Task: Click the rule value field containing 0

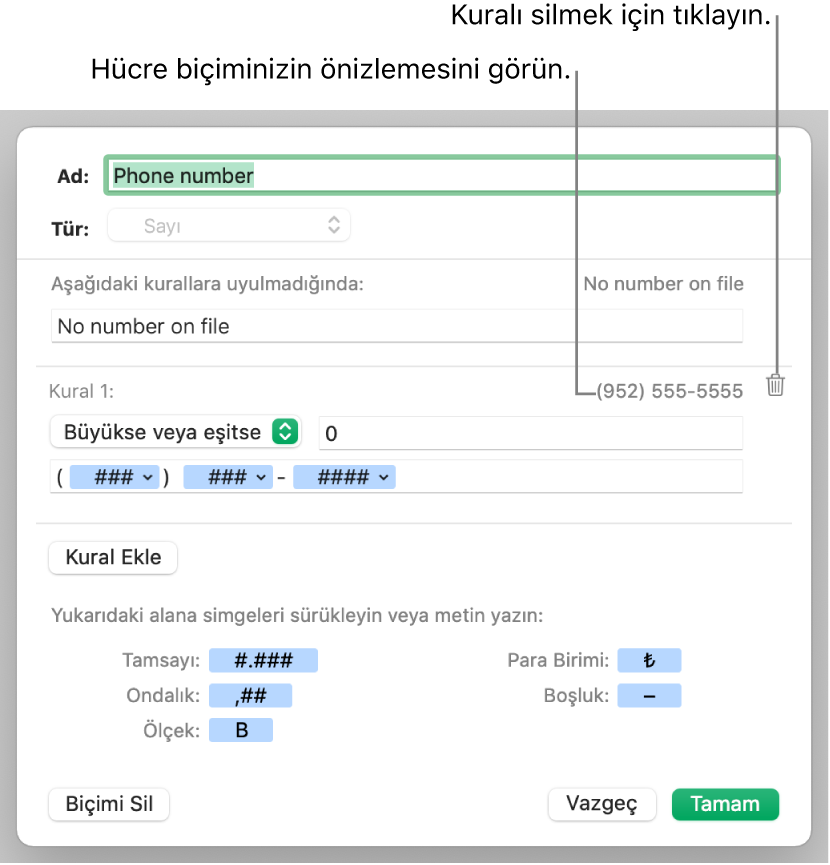Action: click(x=531, y=433)
